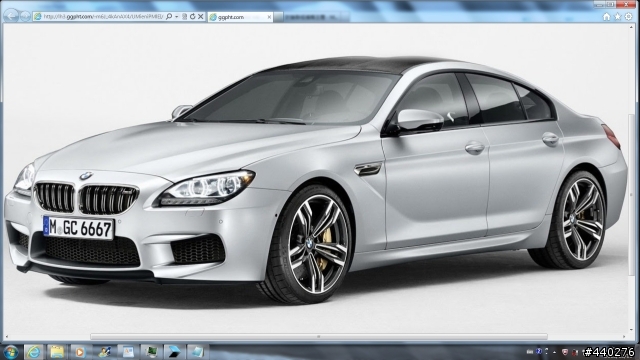Click the blue arrow-shaped taskbar icon
This screenshot has height=360, width=640.
click(174, 352)
